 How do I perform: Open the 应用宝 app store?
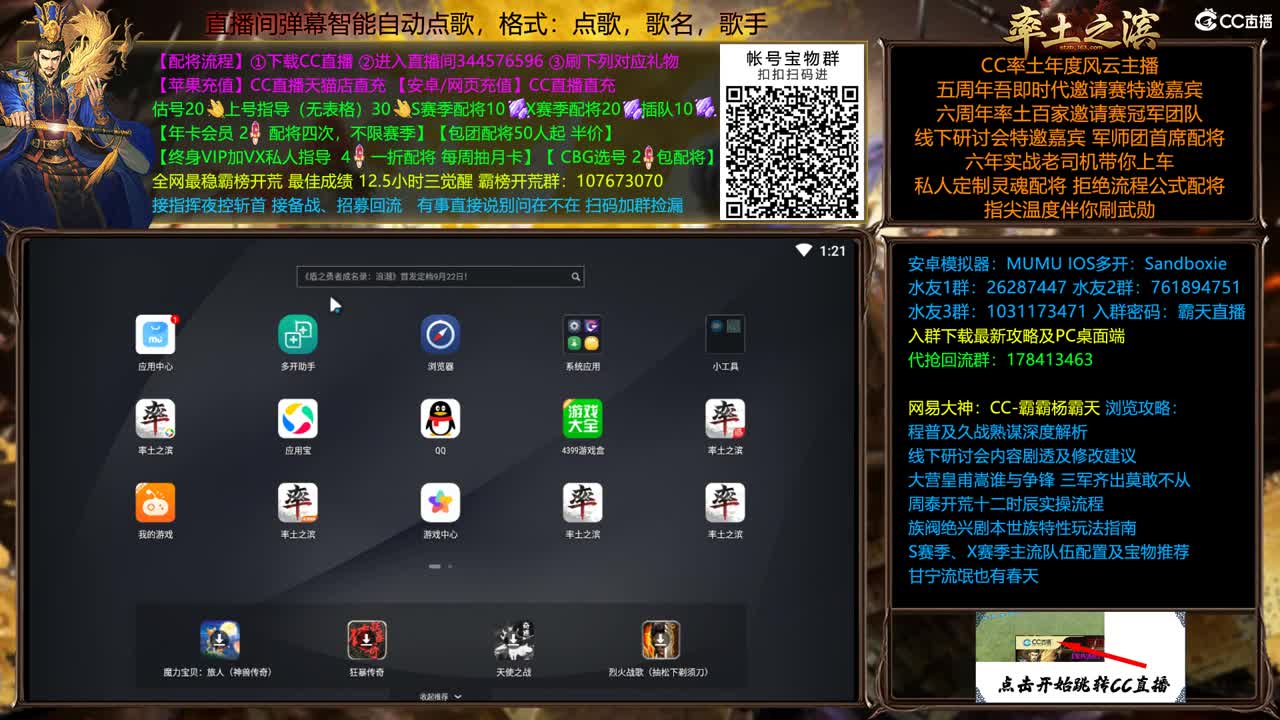point(298,419)
